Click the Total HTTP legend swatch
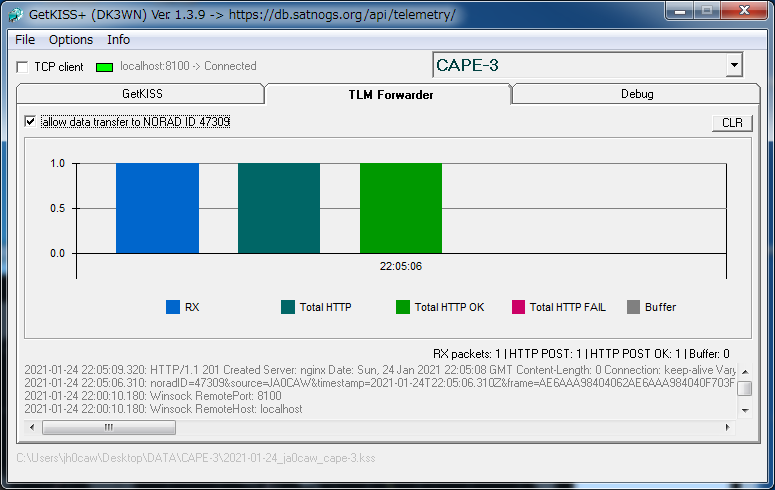This screenshot has height=490, width=775. (x=288, y=307)
